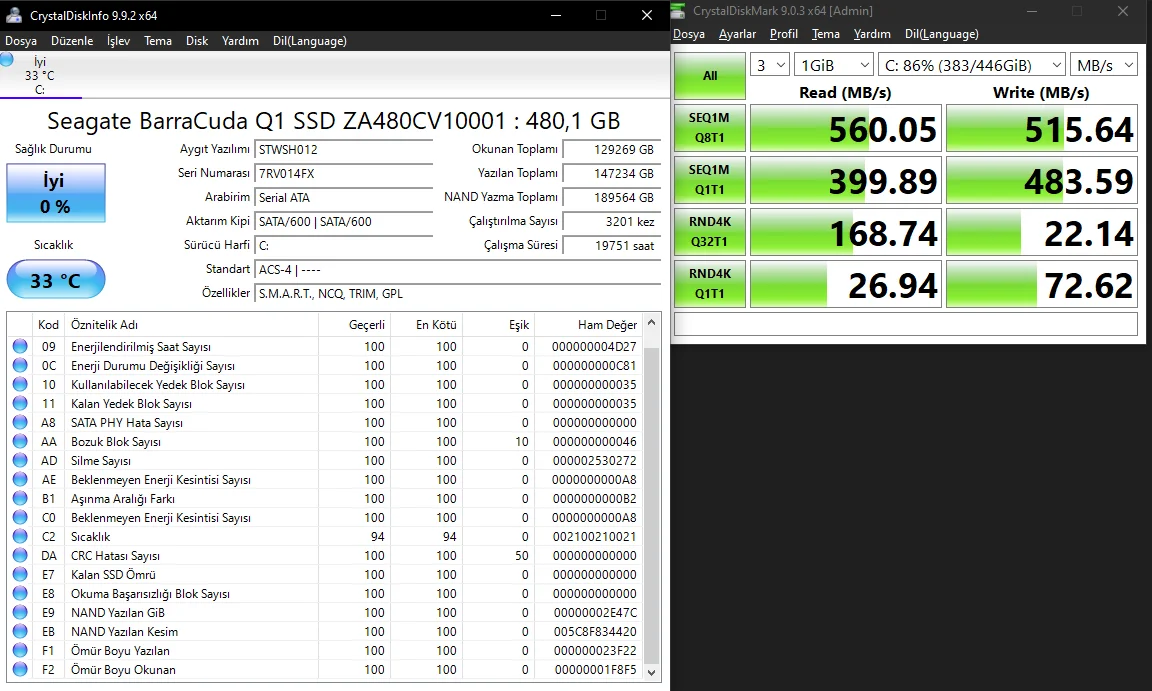The image size is (1152, 691).
Task: Click status icon in row code C0
Action: coord(20,518)
